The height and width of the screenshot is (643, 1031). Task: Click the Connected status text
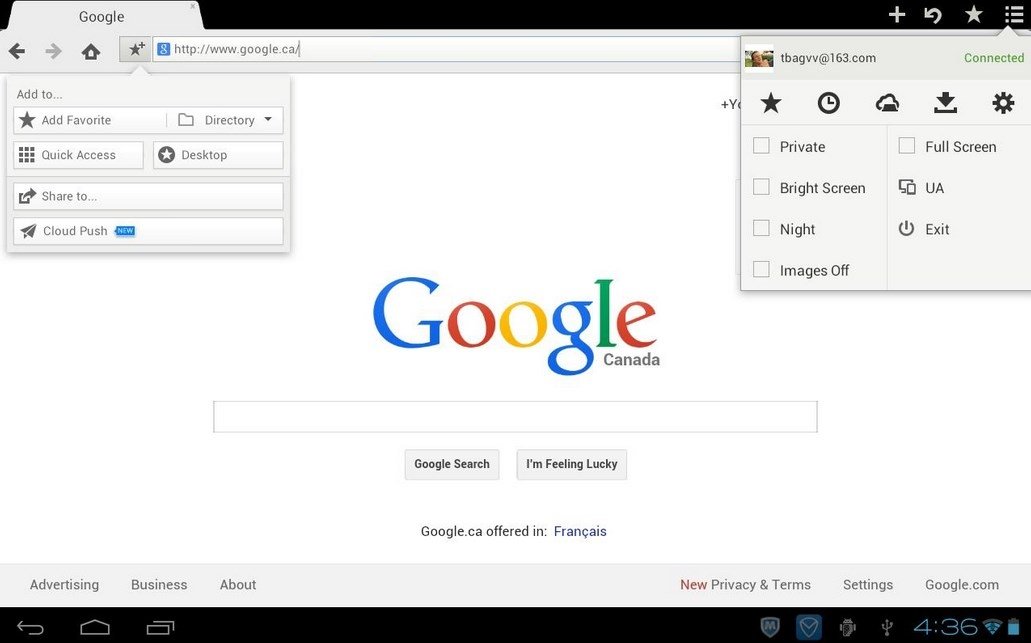coord(994,58)
